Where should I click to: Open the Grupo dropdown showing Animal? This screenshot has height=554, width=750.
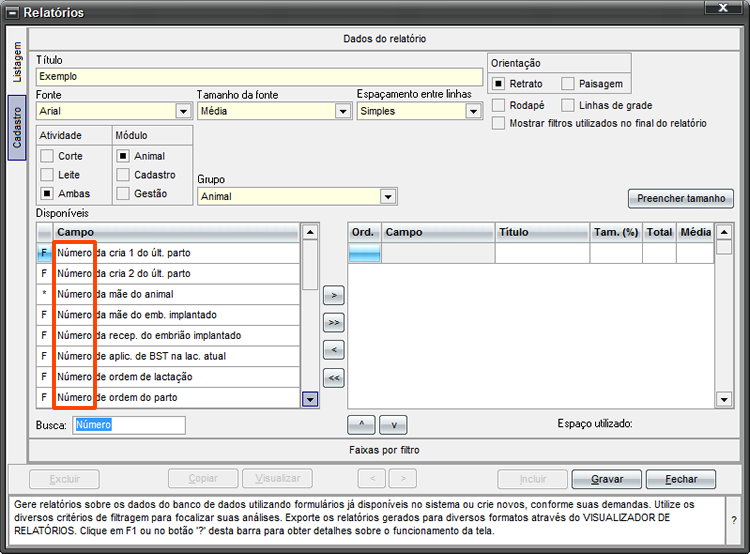tap(388, 196)
